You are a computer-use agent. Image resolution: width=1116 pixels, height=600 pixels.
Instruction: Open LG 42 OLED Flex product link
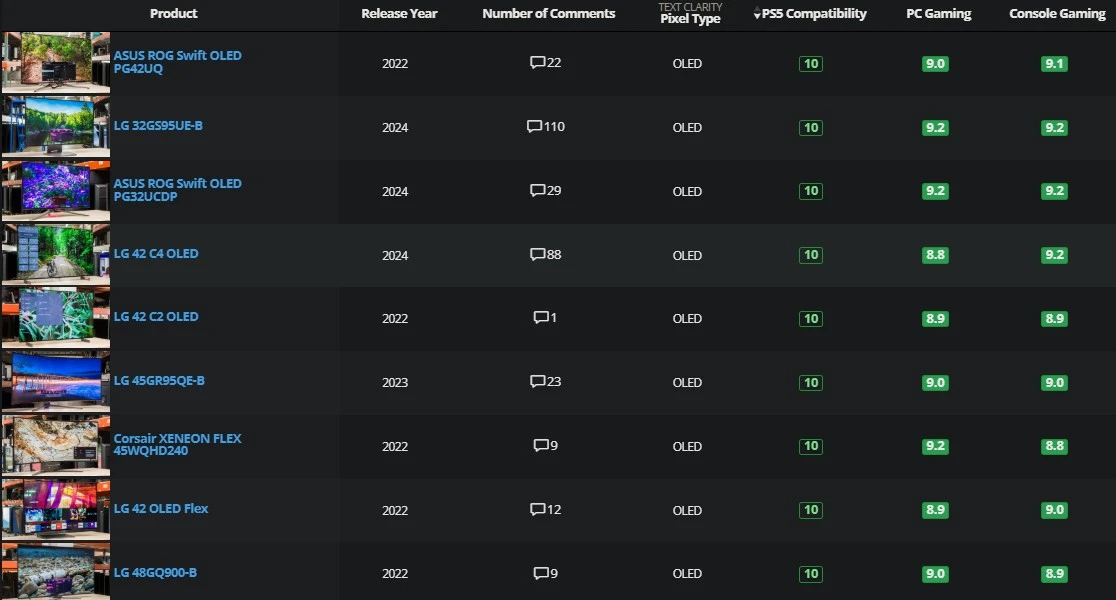(161, 508)
